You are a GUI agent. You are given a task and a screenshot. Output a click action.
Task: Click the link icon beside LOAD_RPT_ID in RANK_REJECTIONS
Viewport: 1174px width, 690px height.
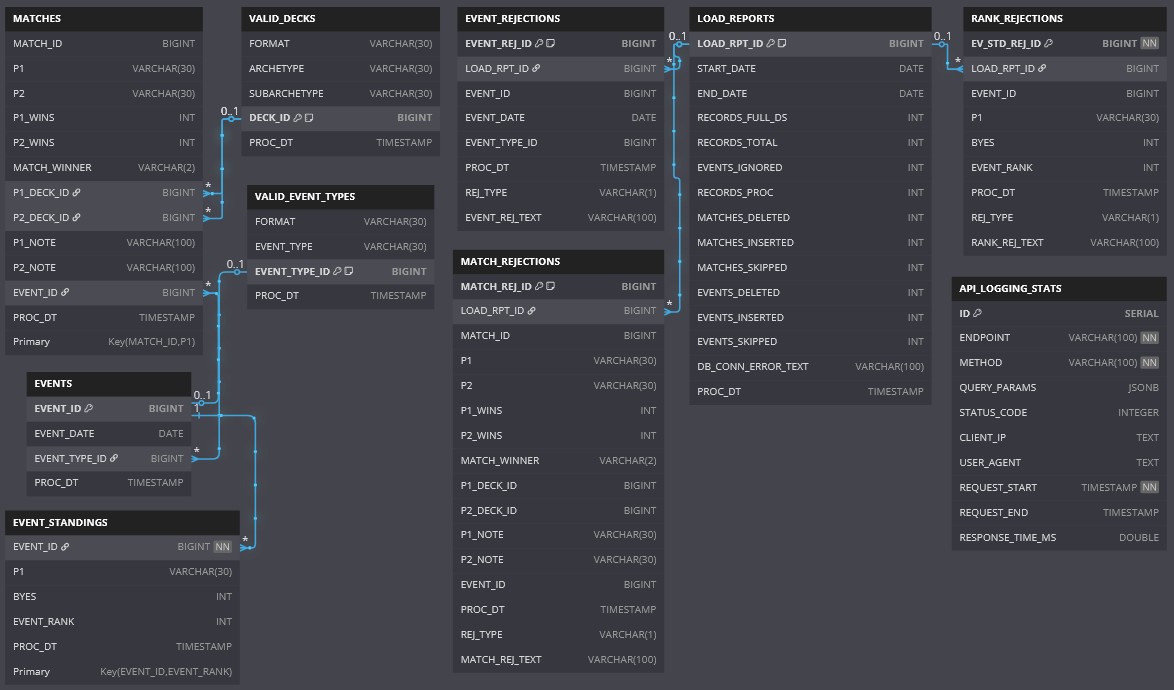coord(1042,69)
